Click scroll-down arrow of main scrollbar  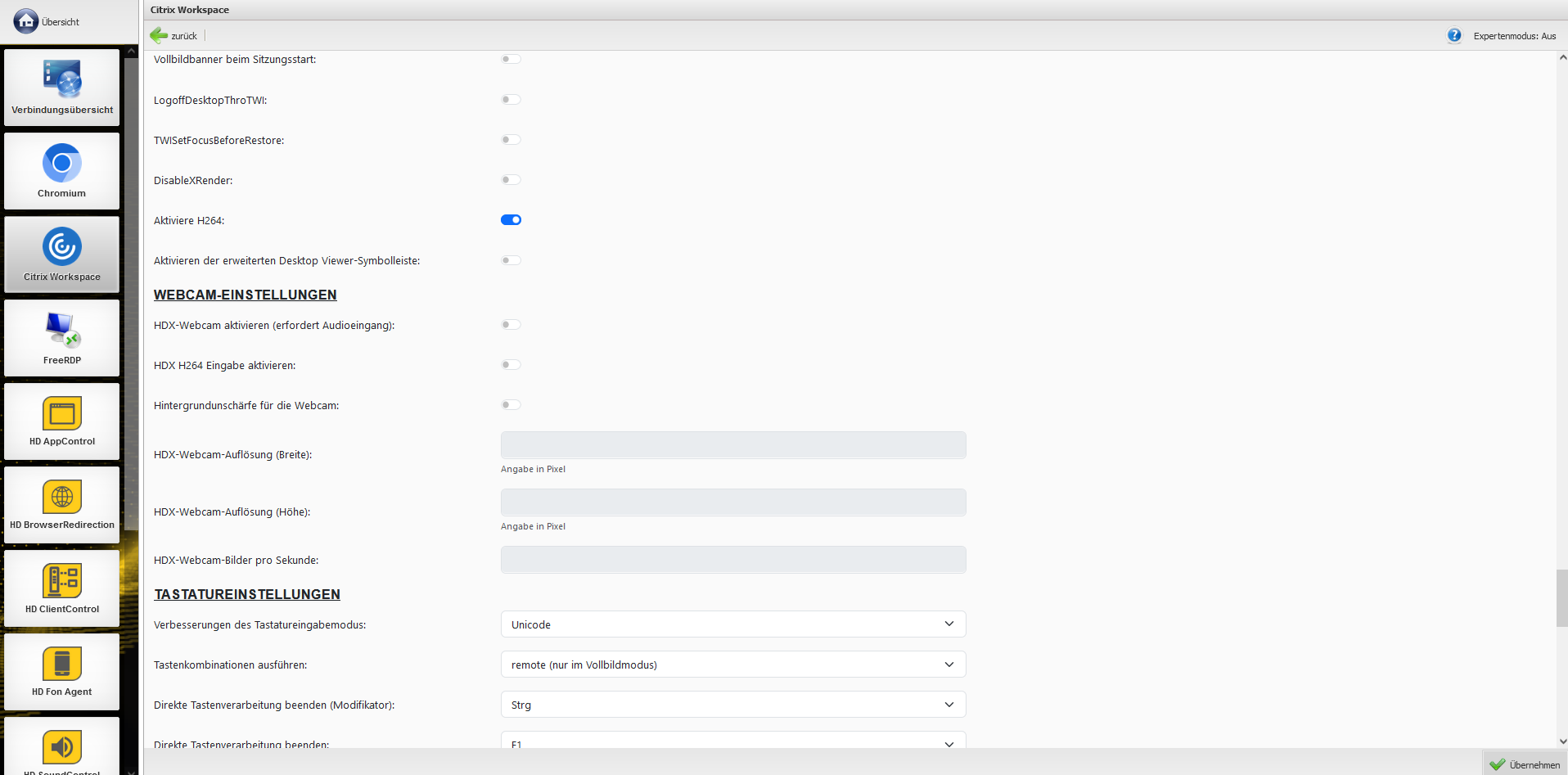(1562, 741)
